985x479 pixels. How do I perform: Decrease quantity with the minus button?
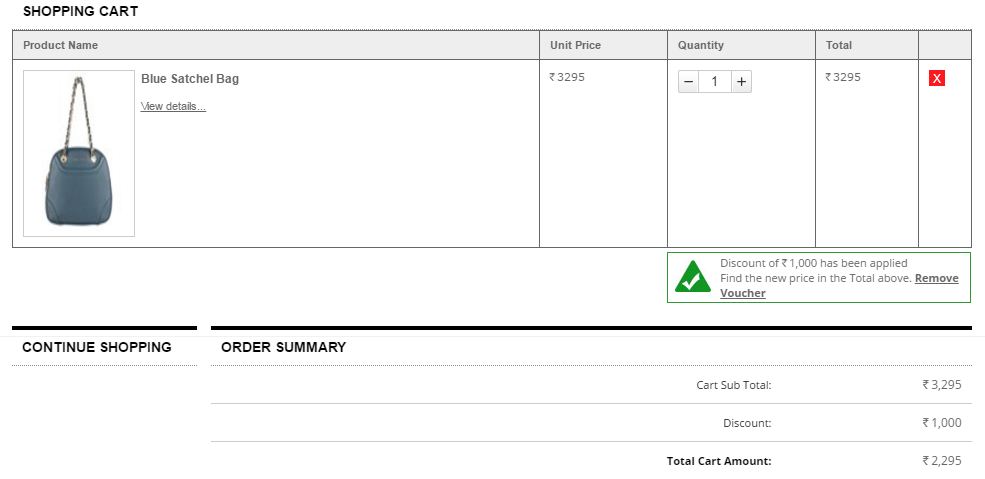[689, 82]
